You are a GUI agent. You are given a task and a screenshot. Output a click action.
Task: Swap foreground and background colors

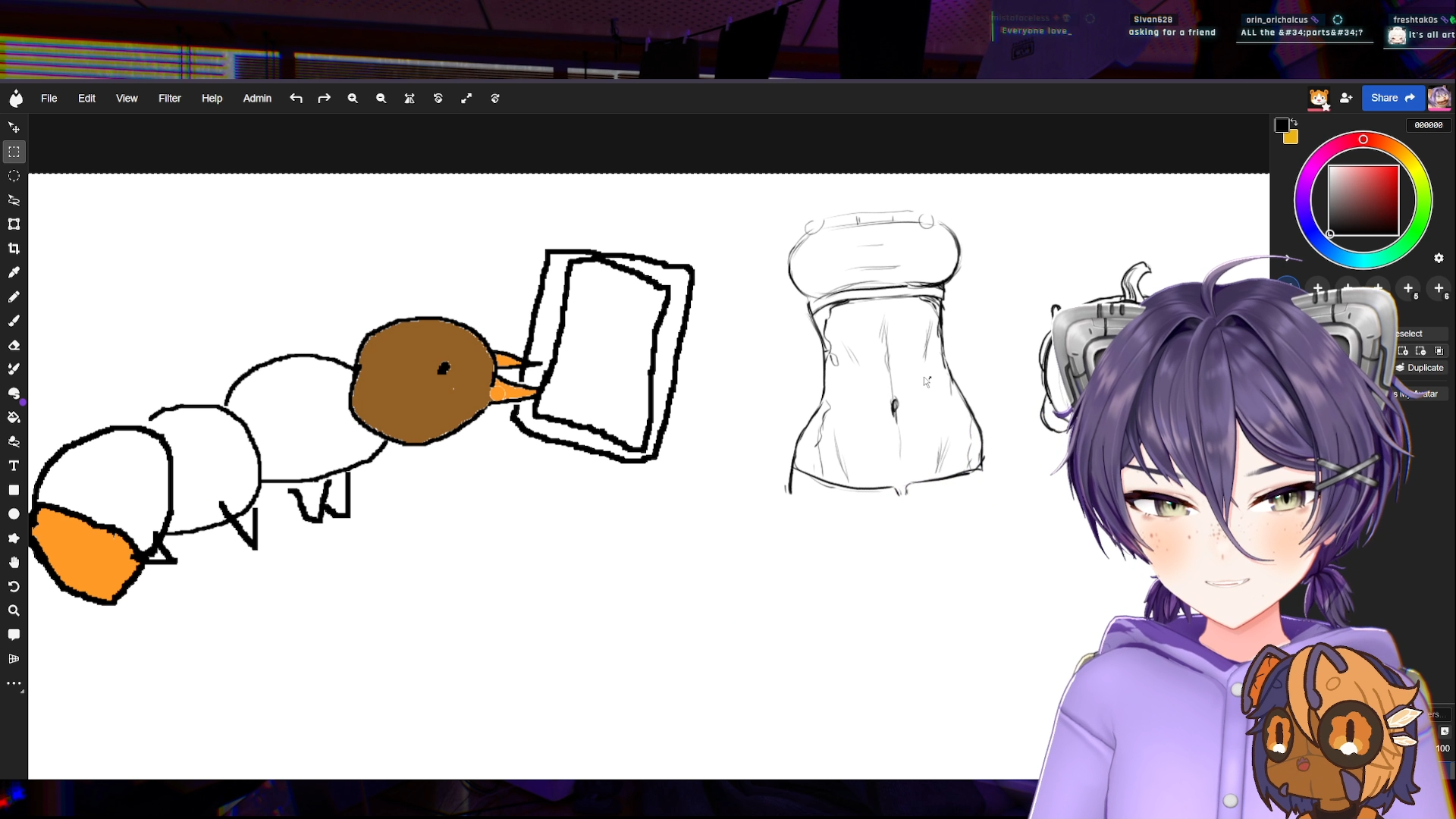click(x=1294, y=122)
